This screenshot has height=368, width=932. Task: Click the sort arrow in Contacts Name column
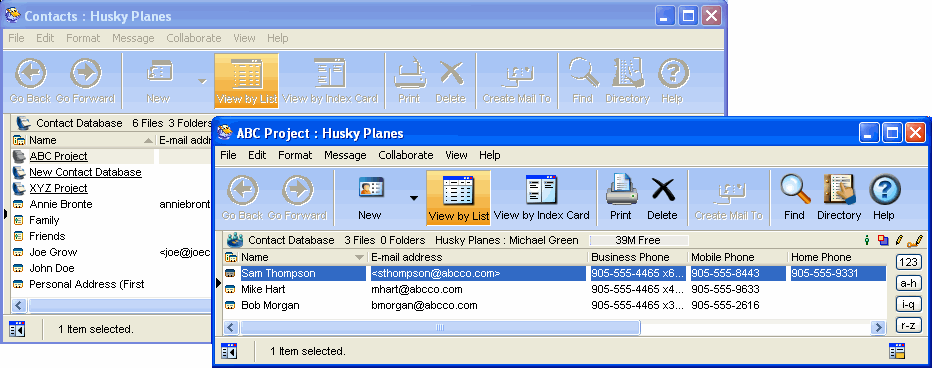tap(148, 141)
